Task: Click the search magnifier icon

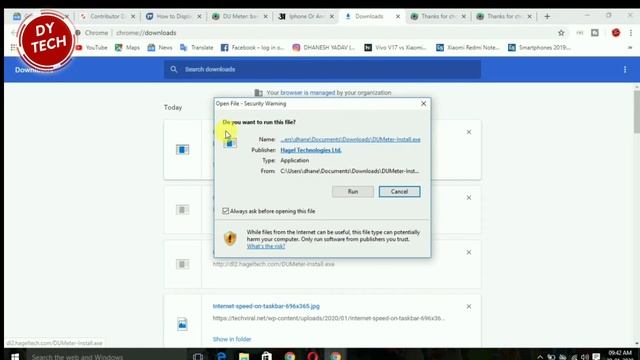Action: point(174,69)
